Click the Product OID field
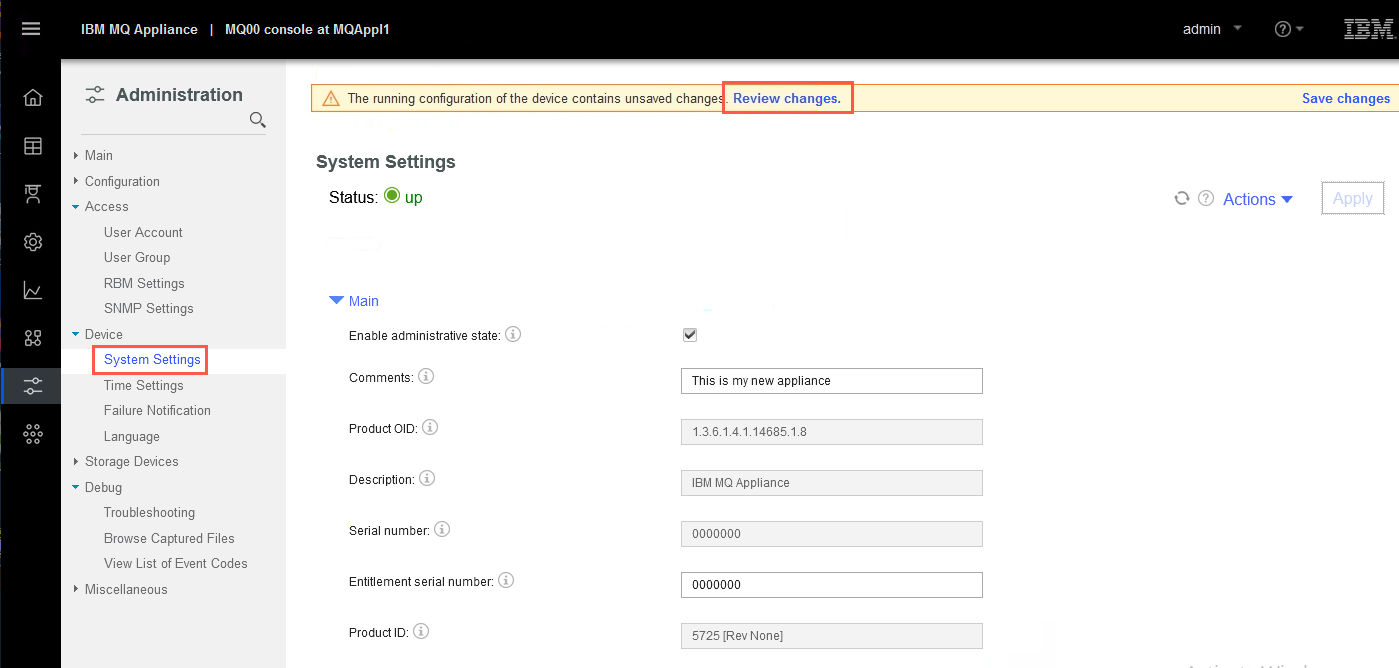1399x668 pixels. coord(832,432)
